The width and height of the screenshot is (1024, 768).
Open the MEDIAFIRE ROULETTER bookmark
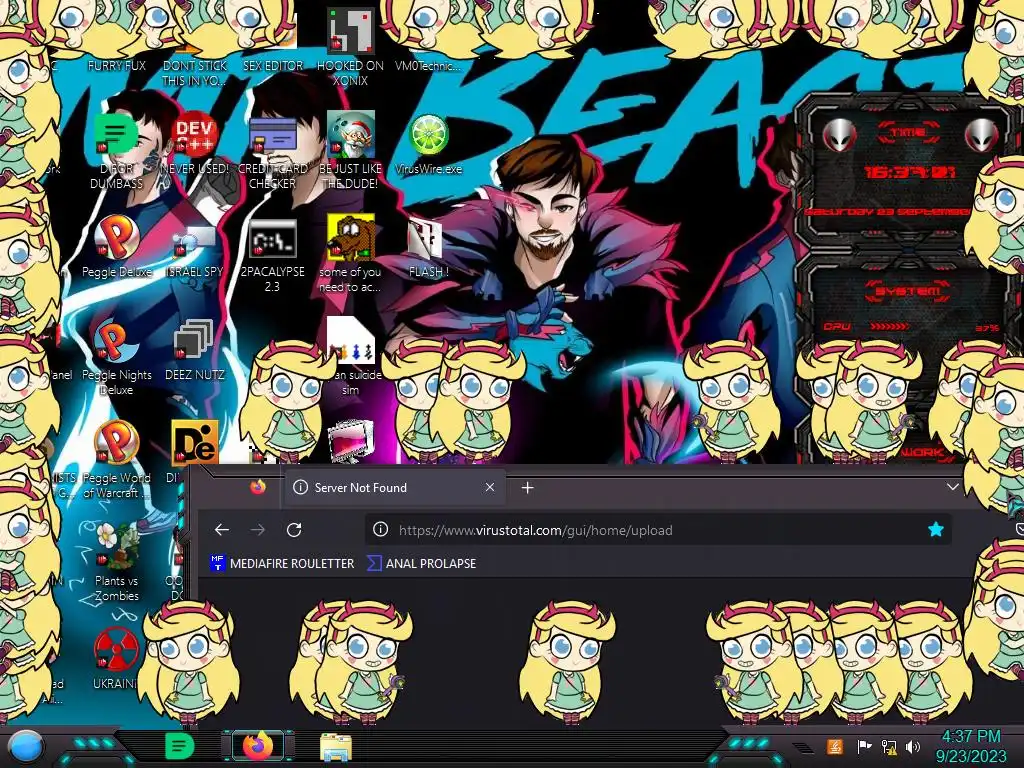(282, 563)
